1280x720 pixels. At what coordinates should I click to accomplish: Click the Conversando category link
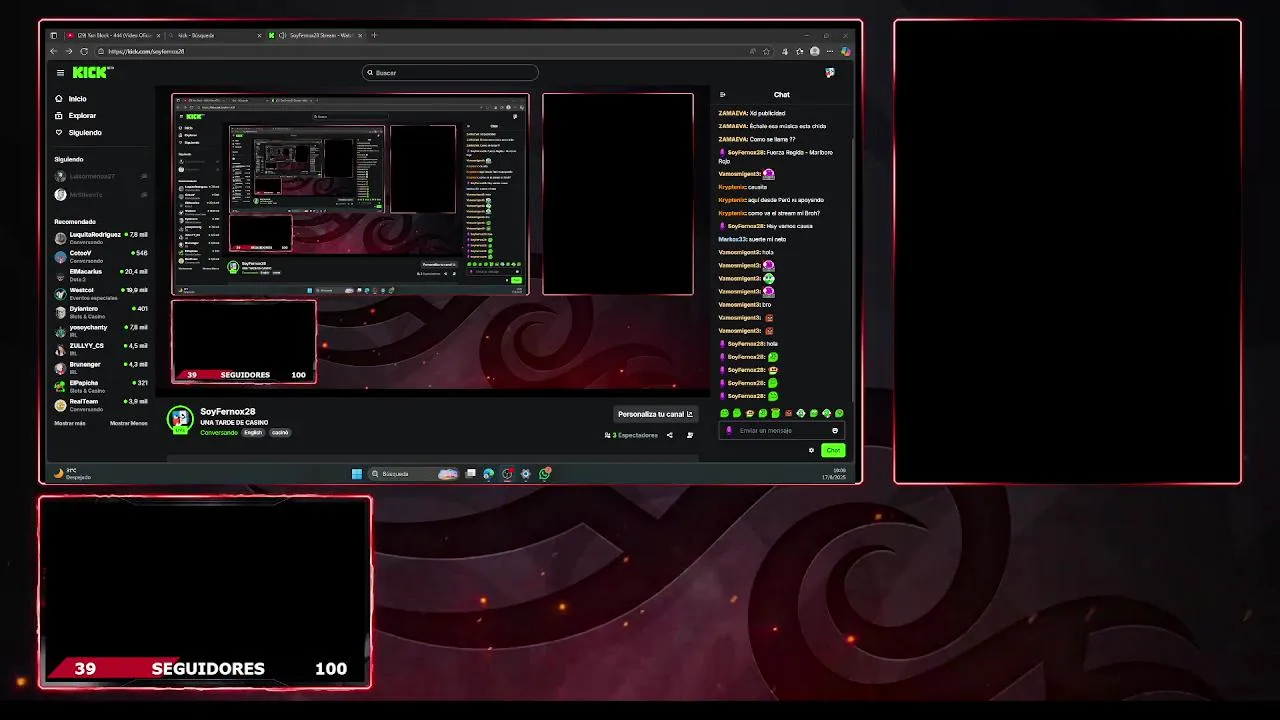tap(219, 432)
